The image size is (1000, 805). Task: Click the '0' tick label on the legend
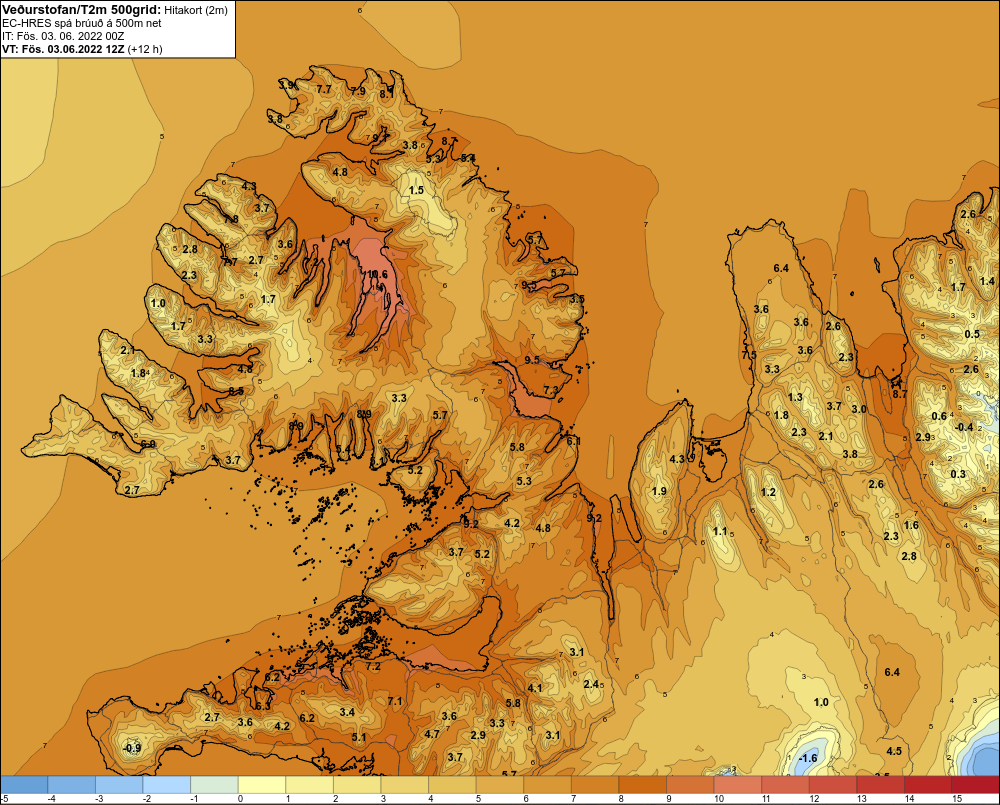[x=240, y=799]
